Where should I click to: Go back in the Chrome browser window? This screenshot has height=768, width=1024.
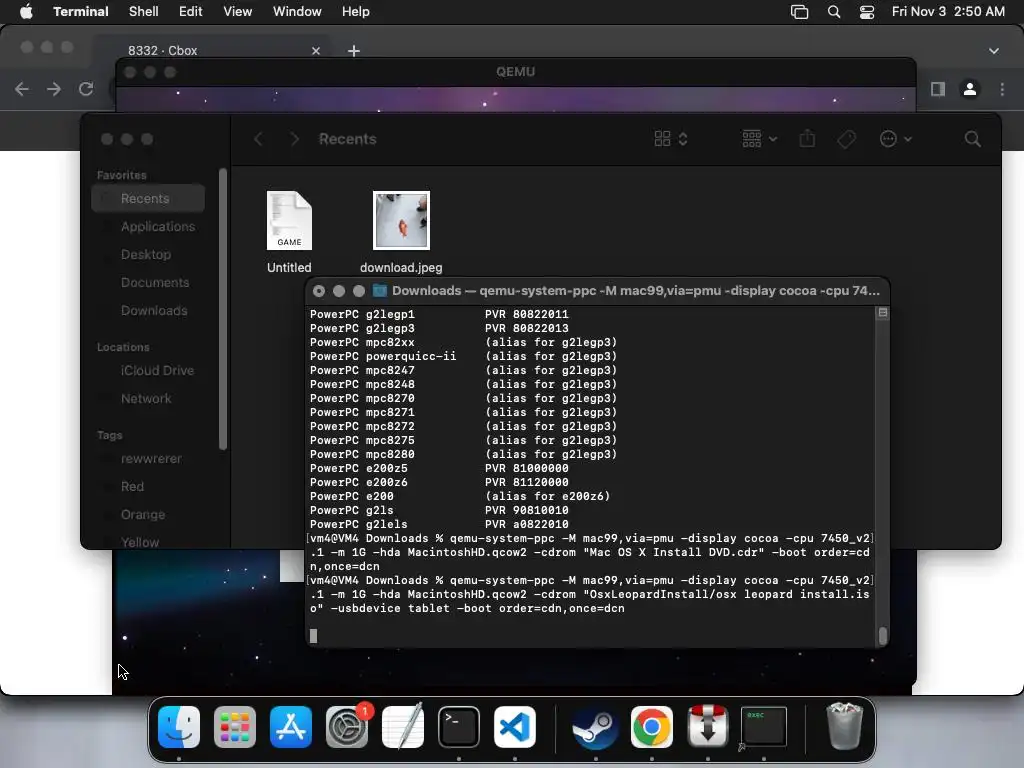[22, 89]
